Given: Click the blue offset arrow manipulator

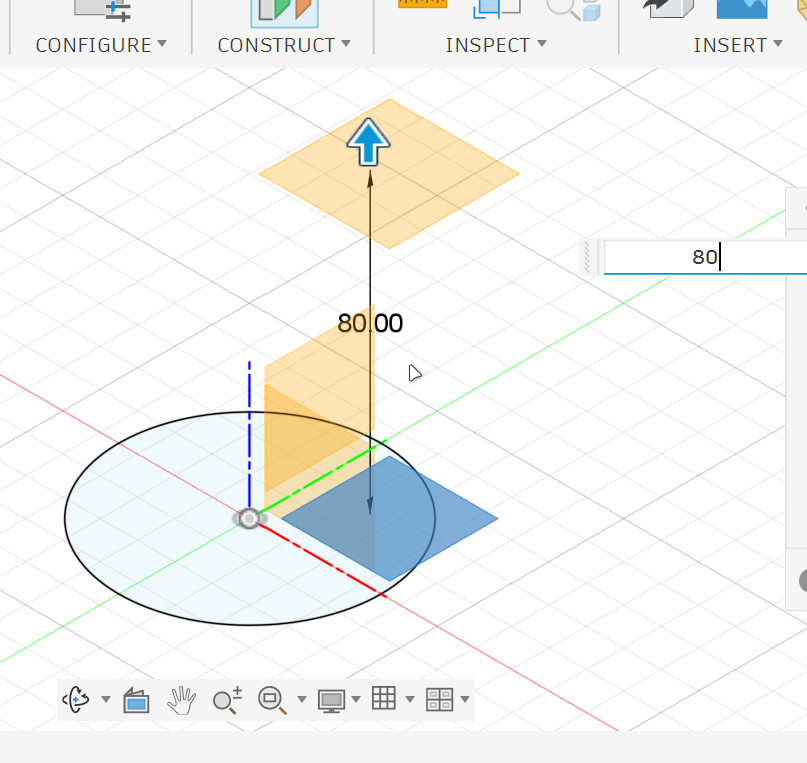Looking at the screenshot, I should (x=369, y=142).
